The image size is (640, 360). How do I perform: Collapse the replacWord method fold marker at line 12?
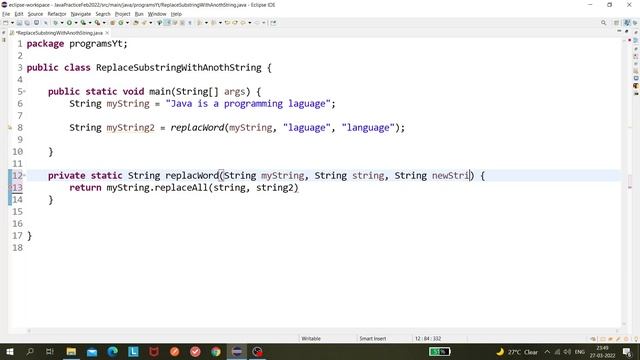24,176
